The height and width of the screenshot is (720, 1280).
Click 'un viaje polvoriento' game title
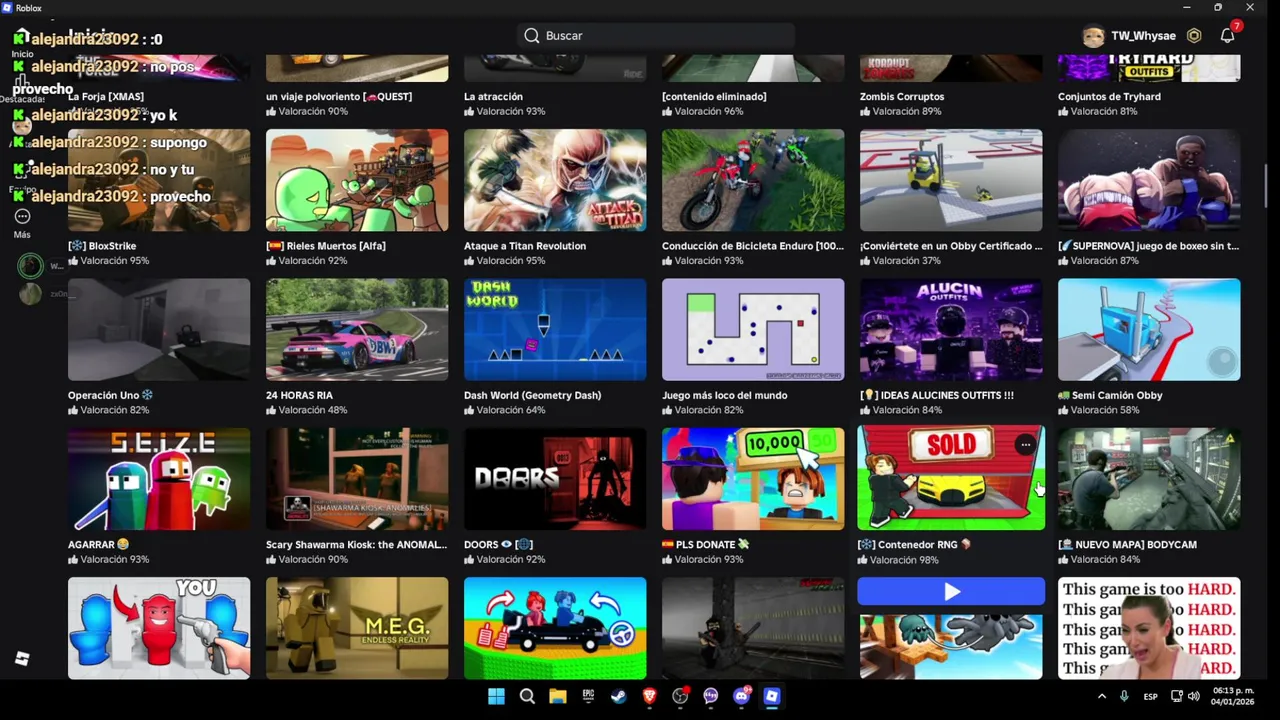click(339, 97)
